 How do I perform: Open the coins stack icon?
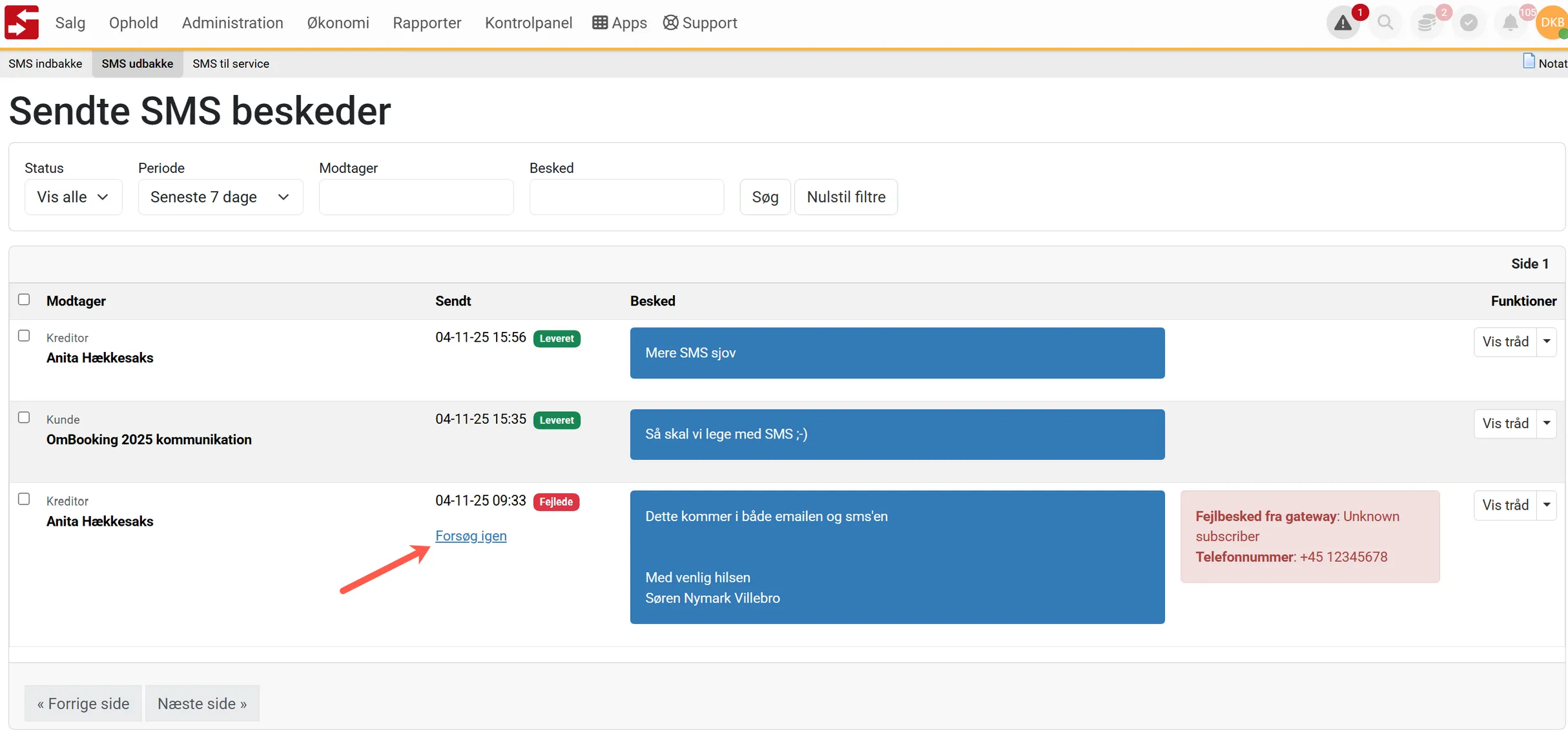1427,23
